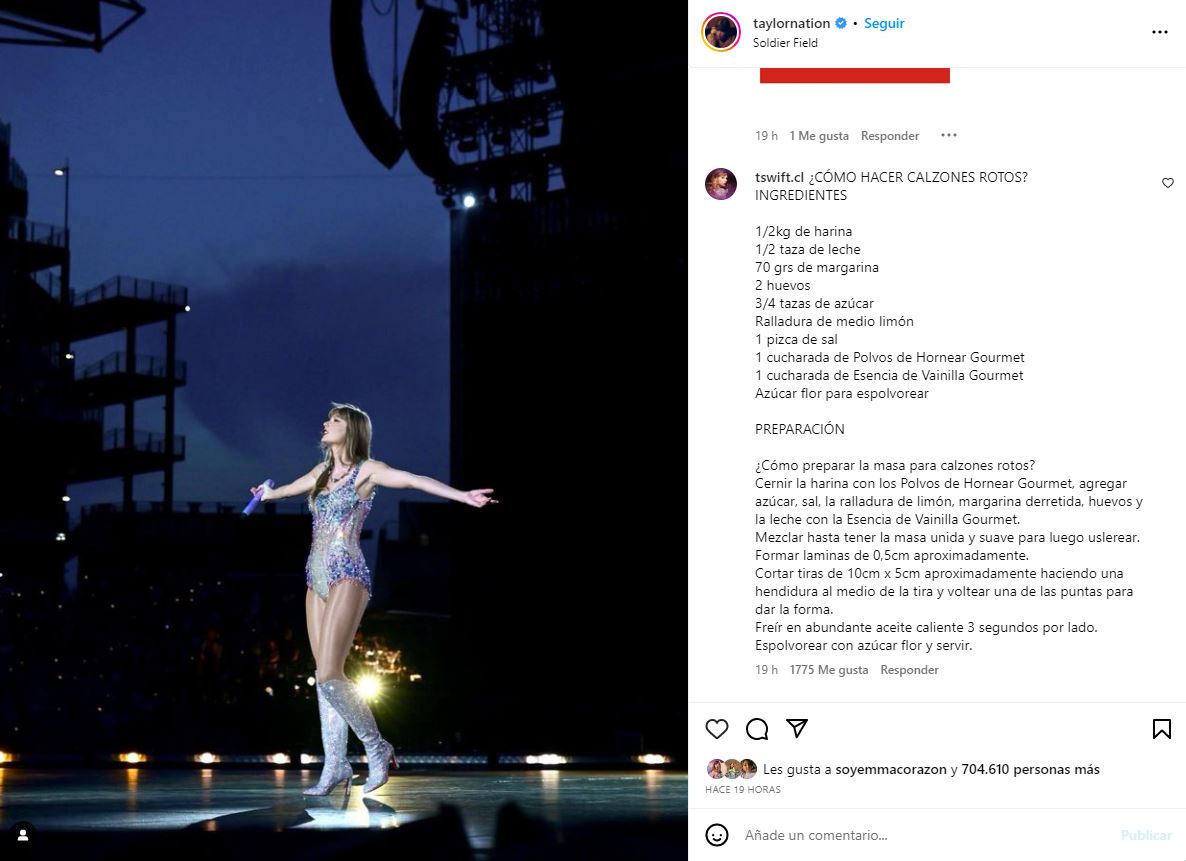Share post via paper plane icon
This screenshot has height=861, width=1186.
796,728
